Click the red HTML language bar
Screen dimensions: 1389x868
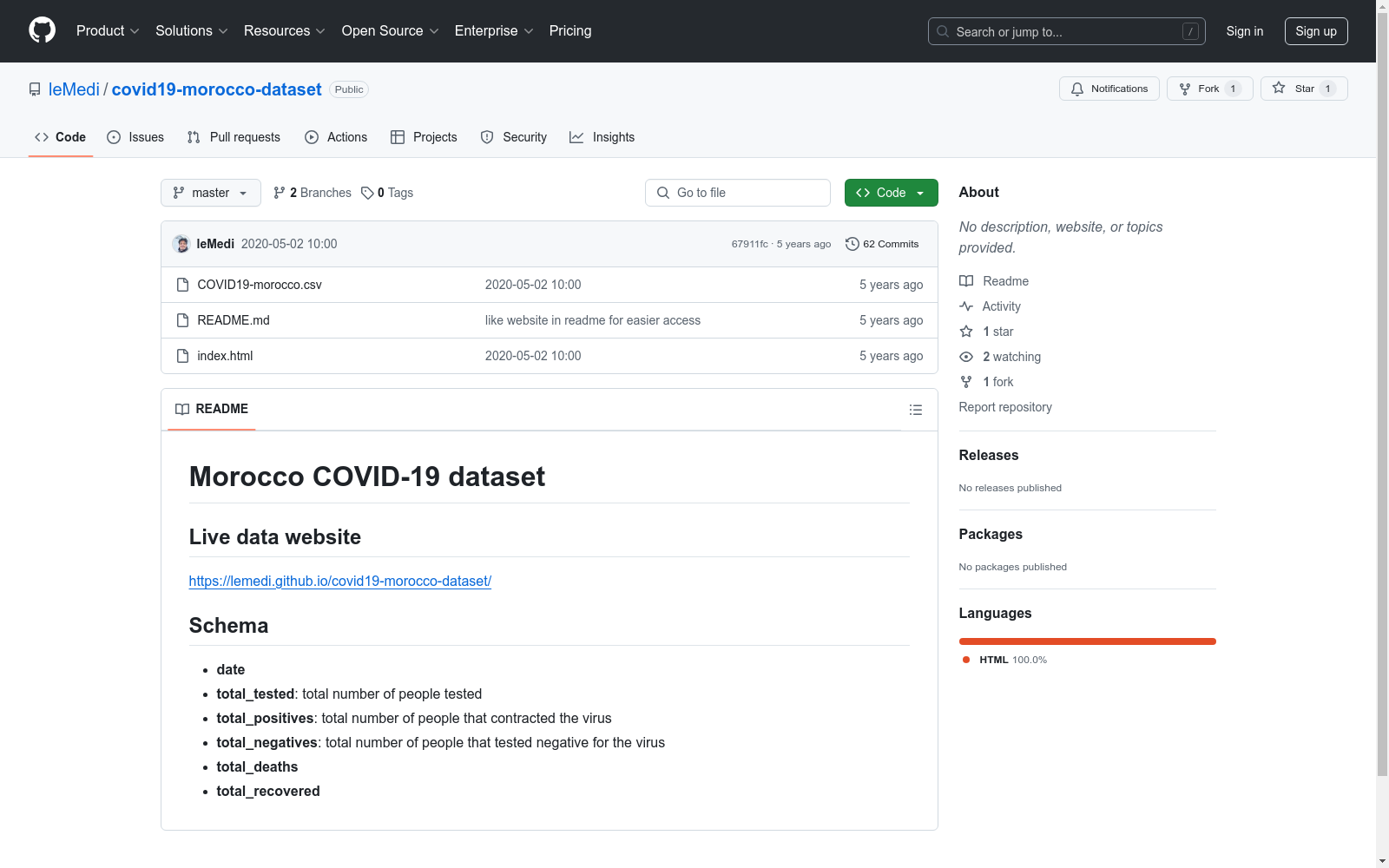click(x=1087, y=641)
